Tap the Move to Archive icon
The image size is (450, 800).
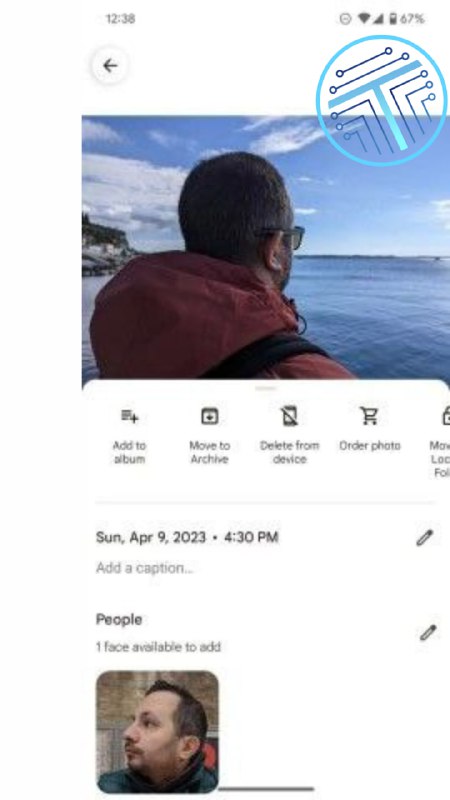pyautogui.click(x=210, y=417)
